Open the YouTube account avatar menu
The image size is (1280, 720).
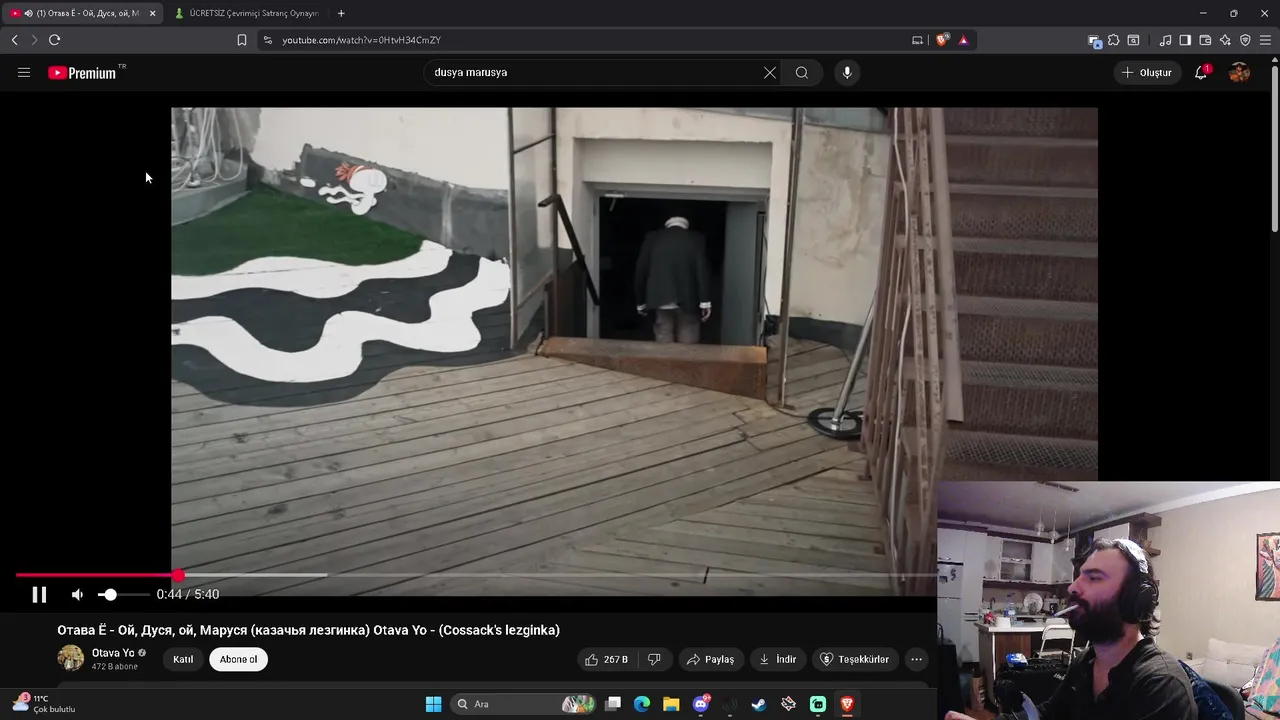1239,72
